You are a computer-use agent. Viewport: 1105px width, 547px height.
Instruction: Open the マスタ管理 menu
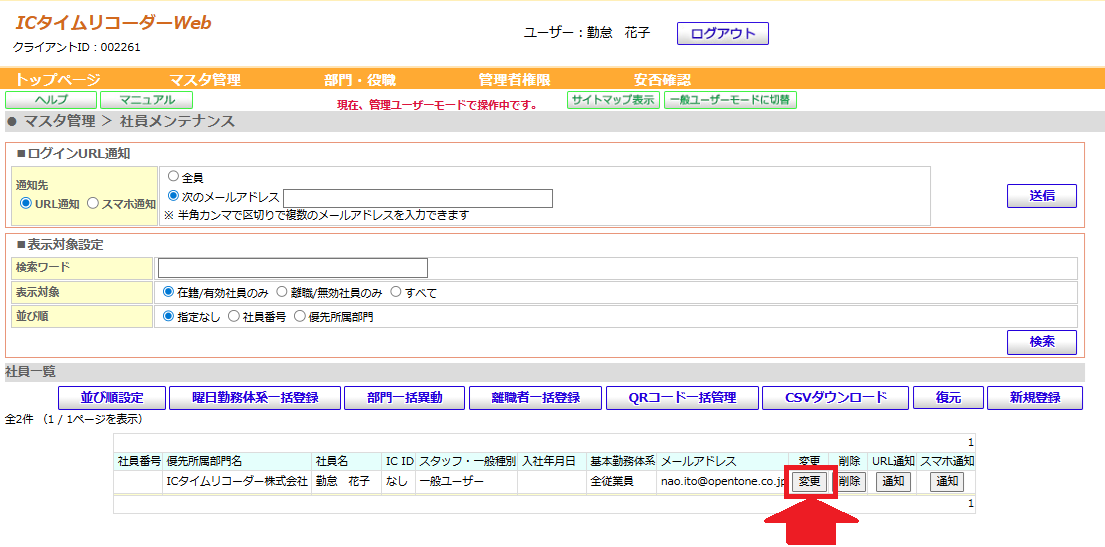[205, 80]
